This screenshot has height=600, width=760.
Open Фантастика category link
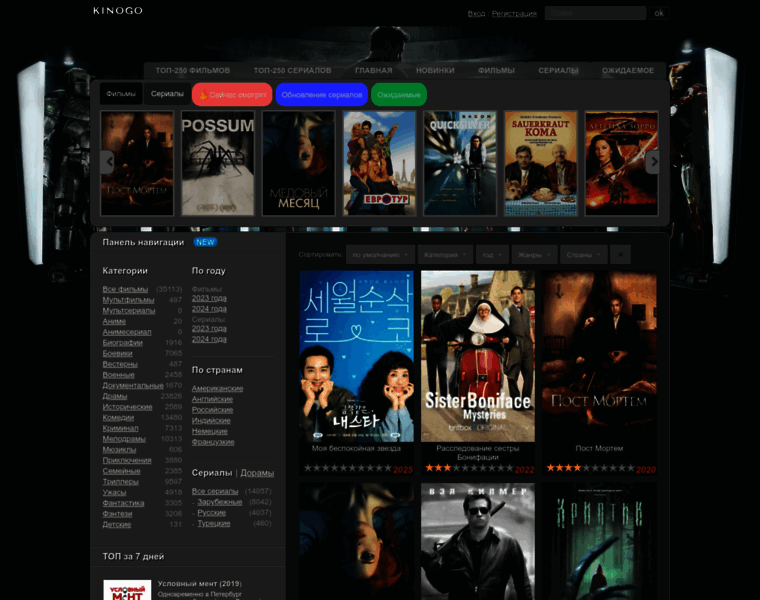[123, 503]
